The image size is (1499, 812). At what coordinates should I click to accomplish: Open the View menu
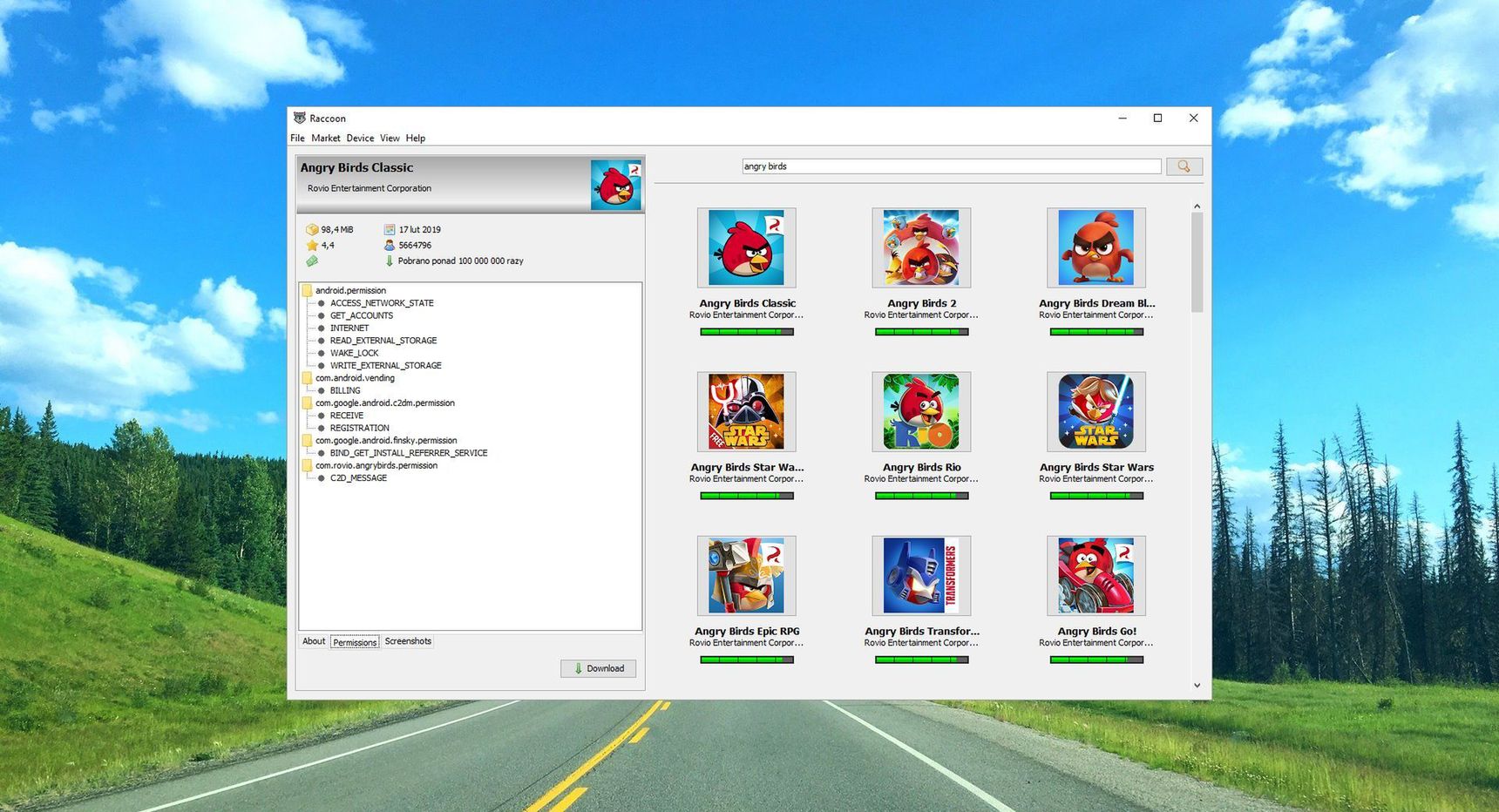pyautogui.click(x=390, y=139)
